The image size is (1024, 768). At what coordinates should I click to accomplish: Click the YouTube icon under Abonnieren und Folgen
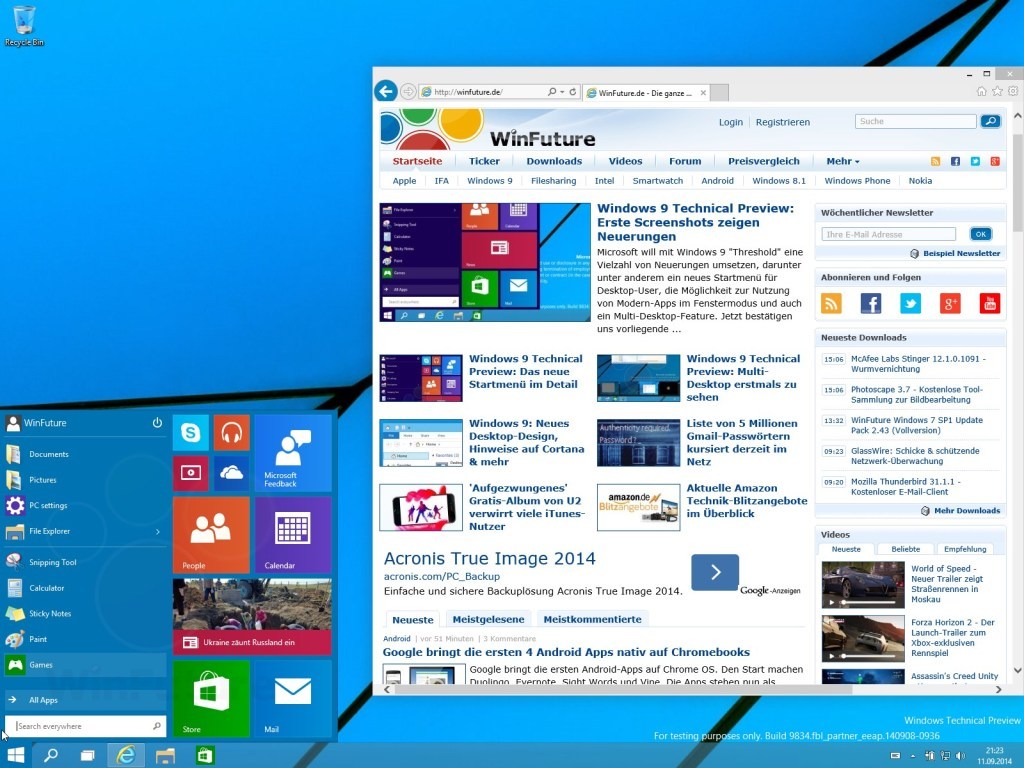[989, 303]
